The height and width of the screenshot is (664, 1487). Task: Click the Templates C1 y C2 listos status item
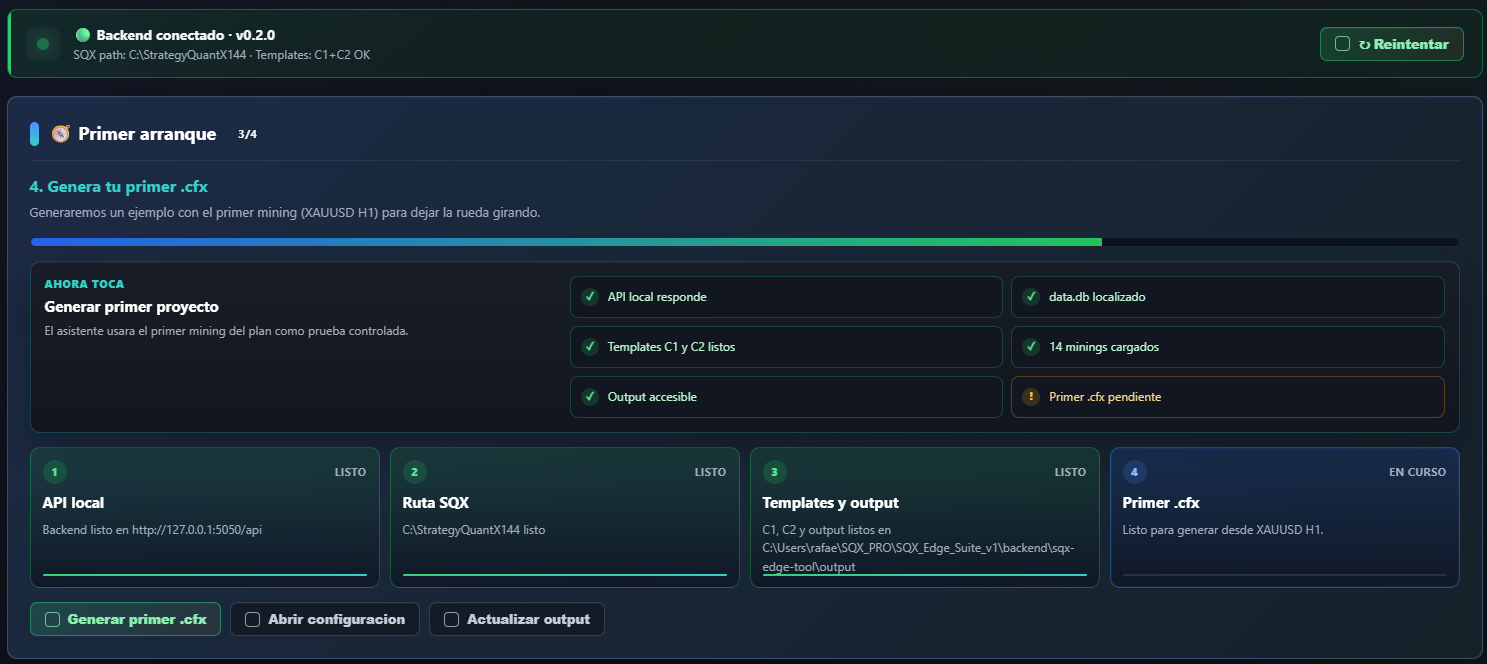point(786,347)
